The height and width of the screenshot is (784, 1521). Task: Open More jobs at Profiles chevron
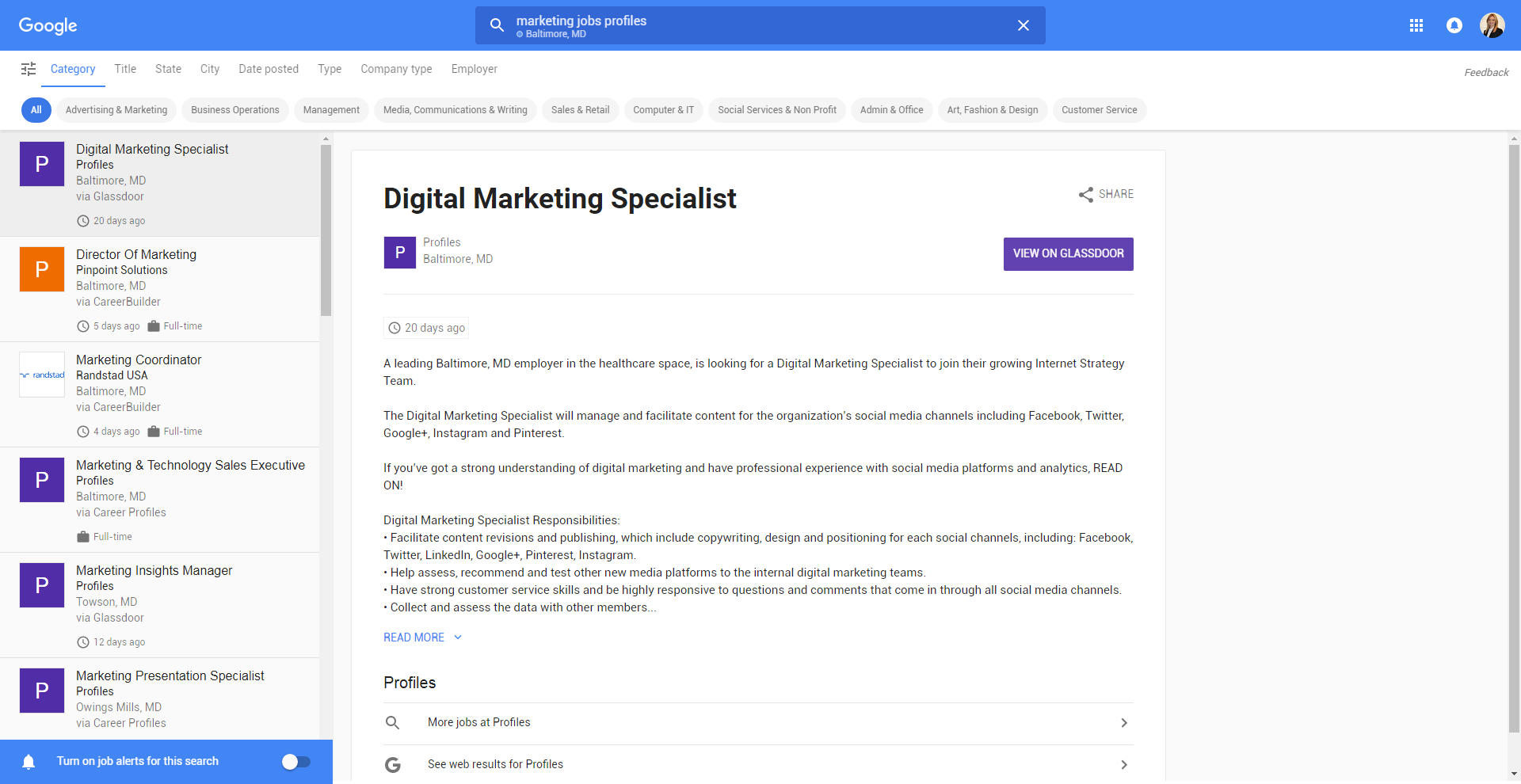1123,722
